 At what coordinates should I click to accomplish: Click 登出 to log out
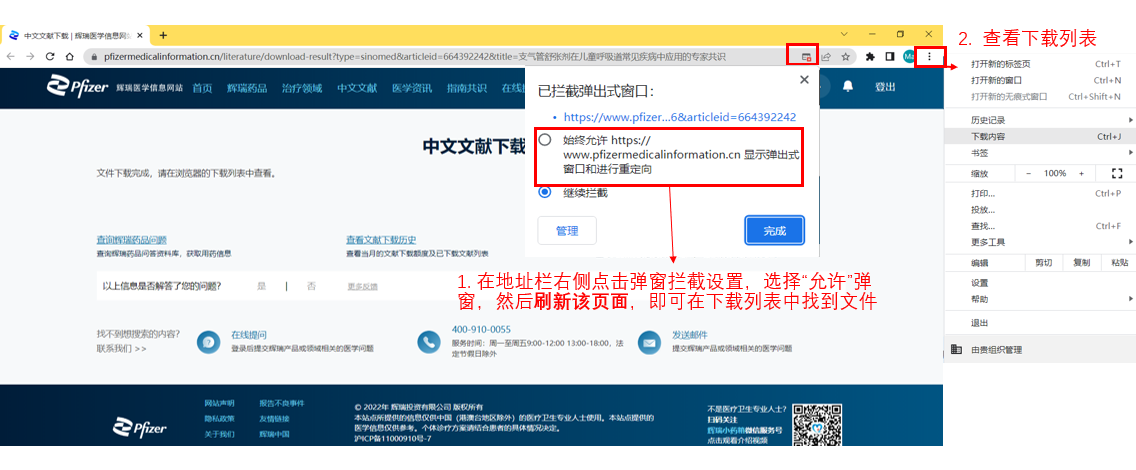coord(885,87)
